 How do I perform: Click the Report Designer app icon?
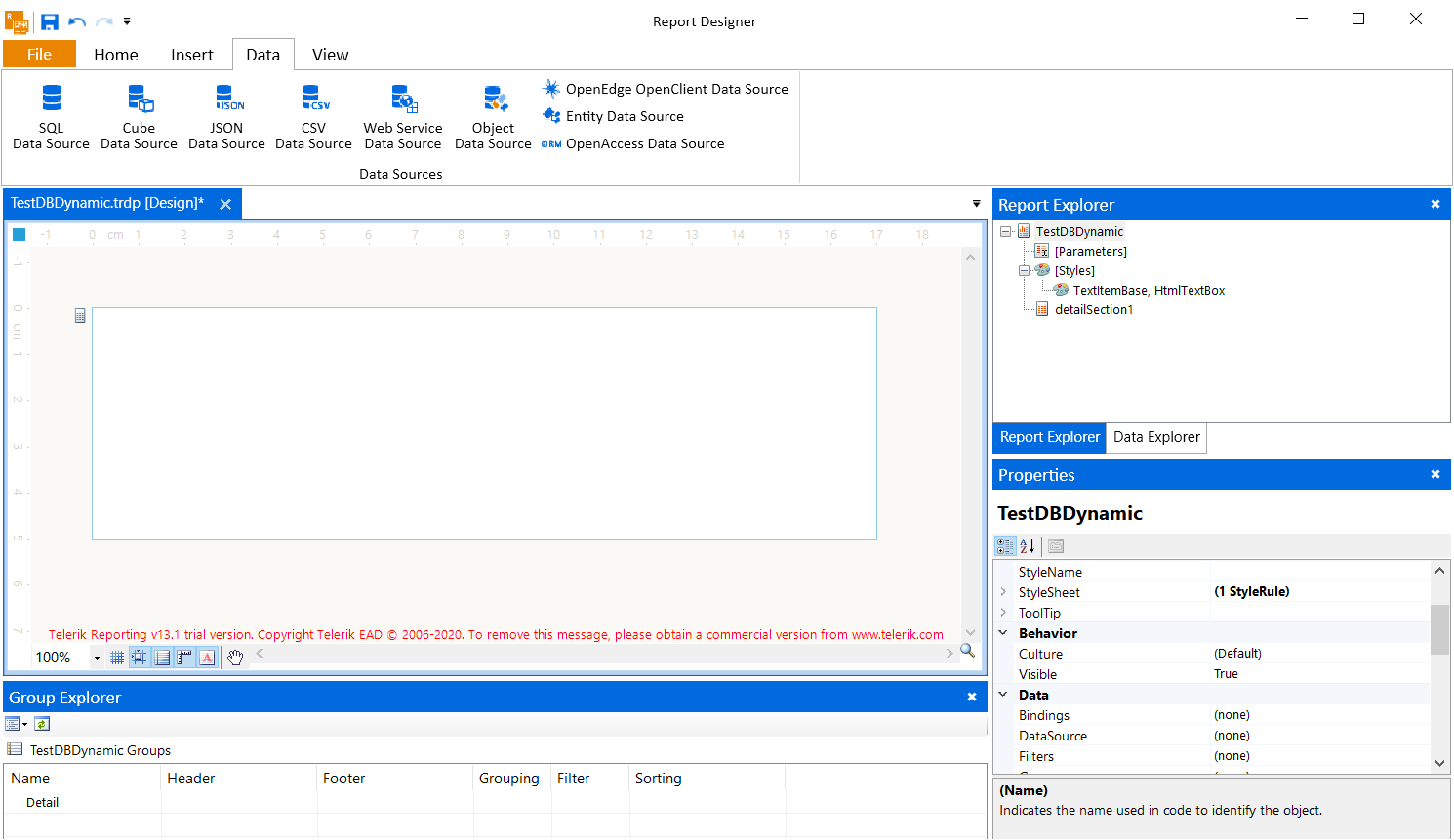[17, 21]
